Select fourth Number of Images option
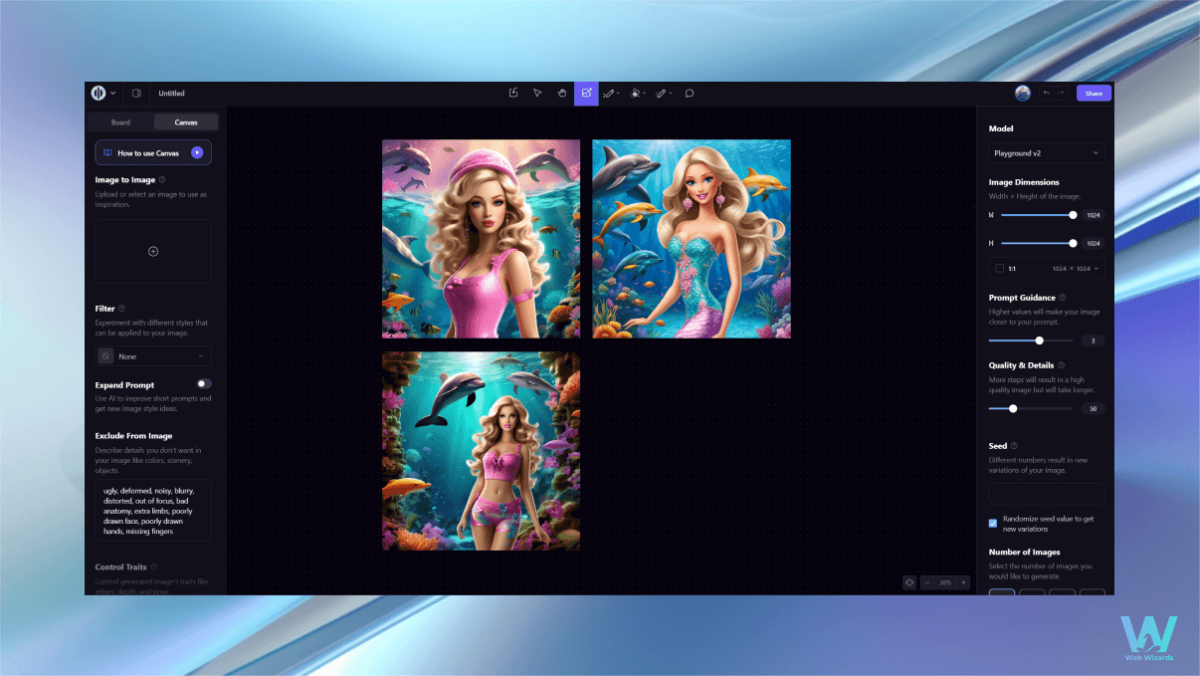 [x=1092, y=592]
